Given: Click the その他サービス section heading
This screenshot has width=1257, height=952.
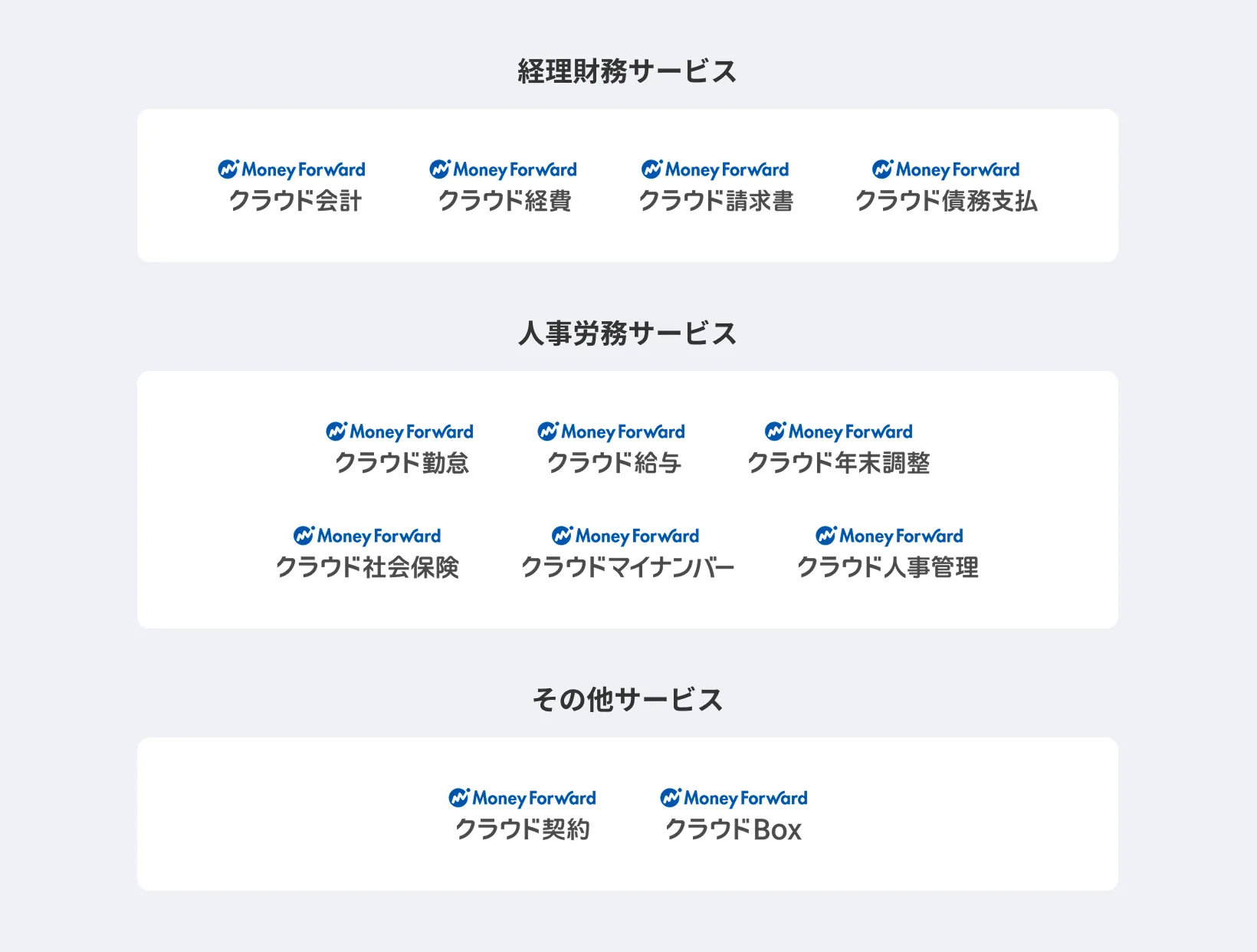Looking at the screenshot, I should point(627,700).
